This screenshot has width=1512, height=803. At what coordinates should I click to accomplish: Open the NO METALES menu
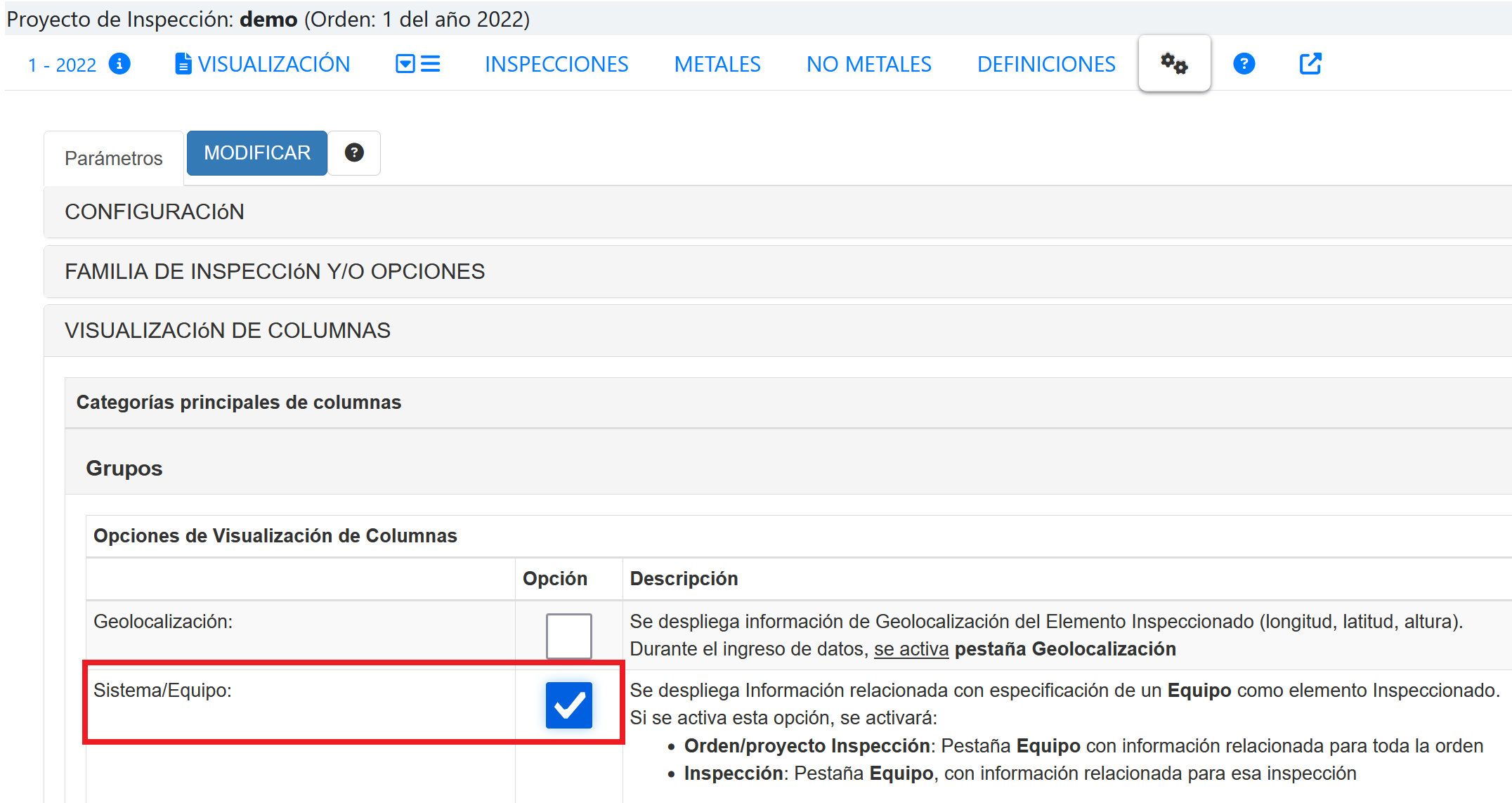pos(868,64)
